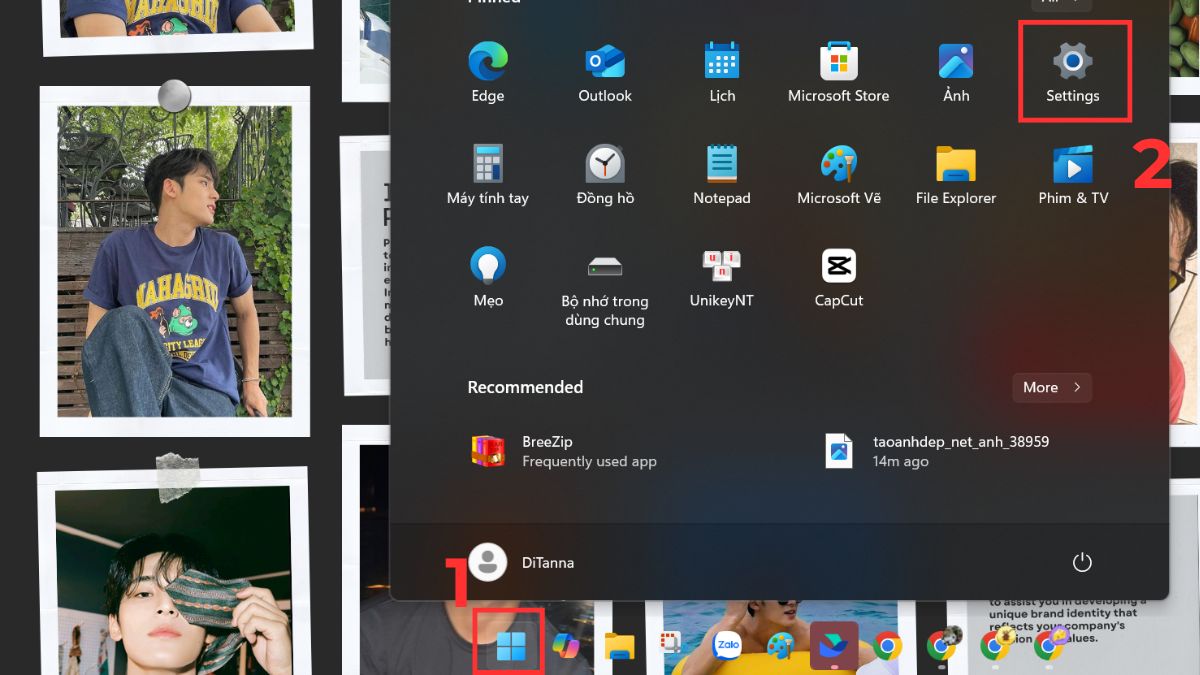Open Edge from pinned apps
1200x675 pixels.
tap(487, 74)
